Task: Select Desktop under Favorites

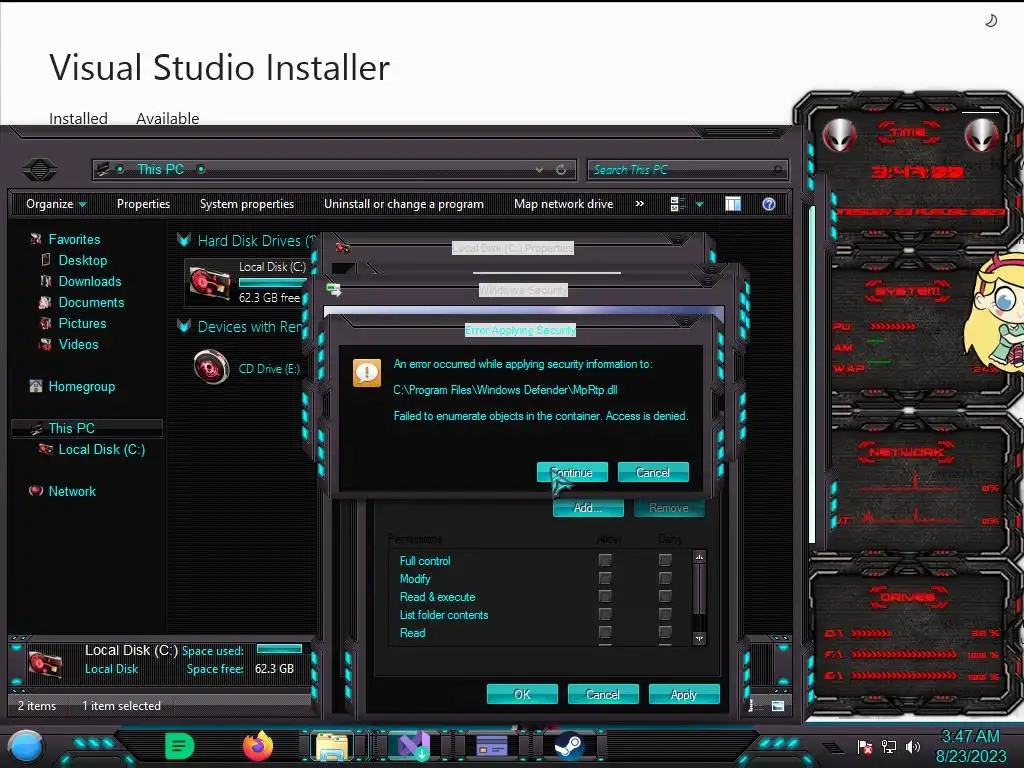Action: pyautogui.click(x=83, y=260)
